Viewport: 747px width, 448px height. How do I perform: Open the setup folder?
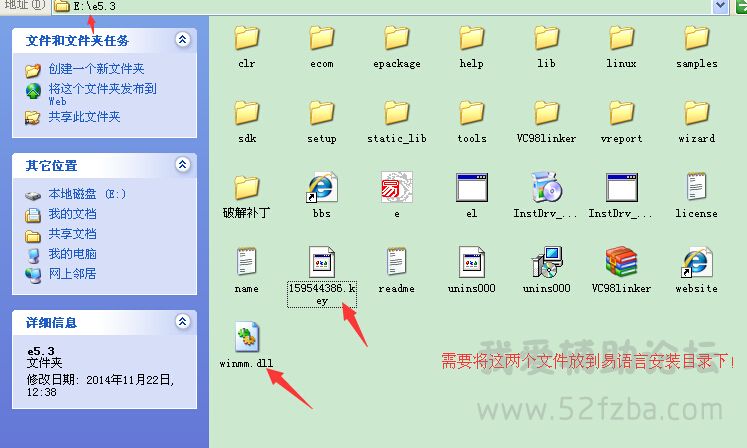click(x=322, y=113)
